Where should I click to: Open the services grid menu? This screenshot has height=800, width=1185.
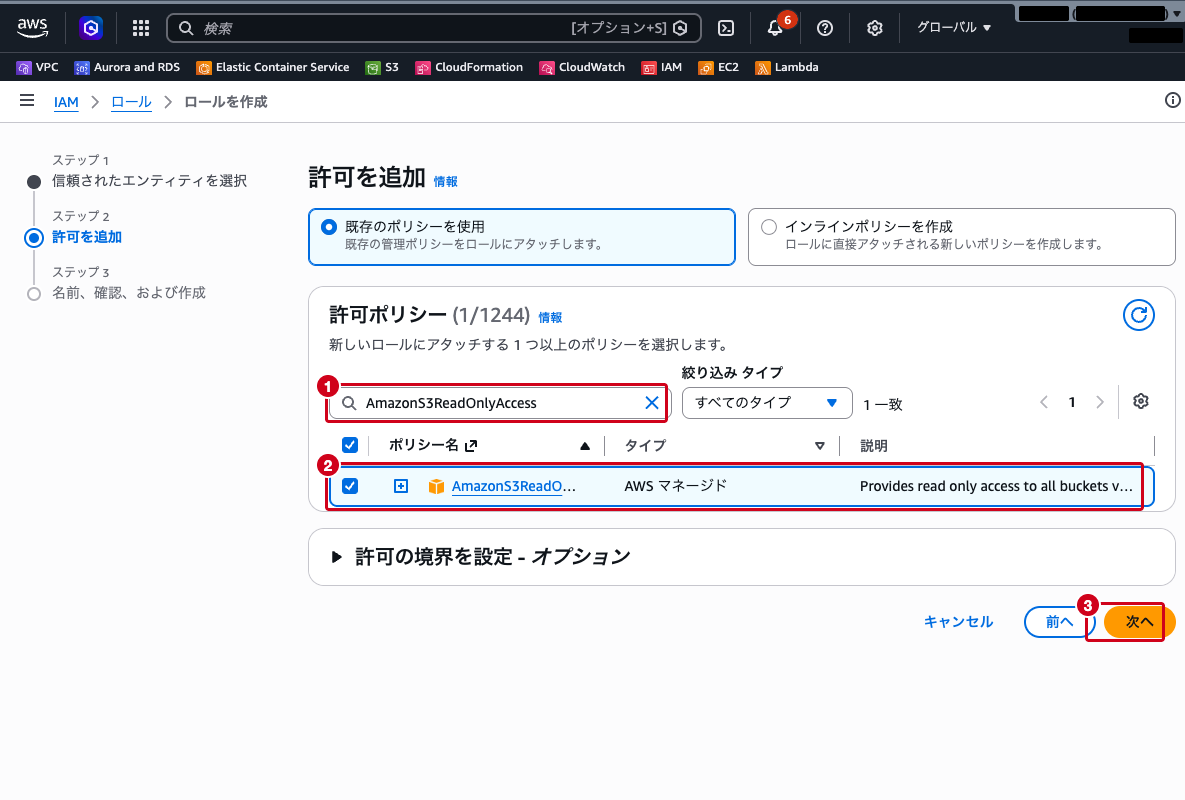(x=141, y=28)
